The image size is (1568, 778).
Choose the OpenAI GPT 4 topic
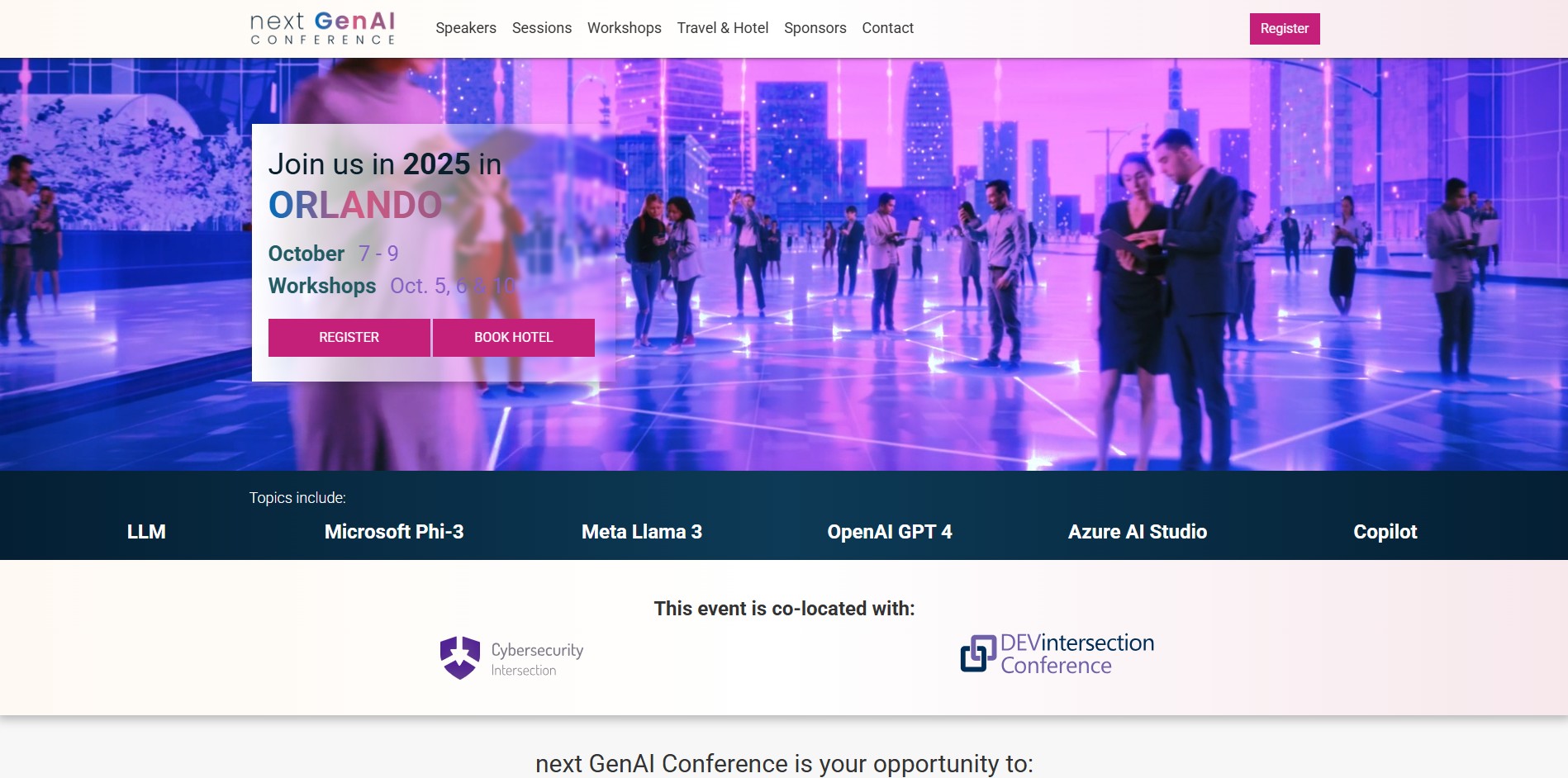click(x=890, y=532)
